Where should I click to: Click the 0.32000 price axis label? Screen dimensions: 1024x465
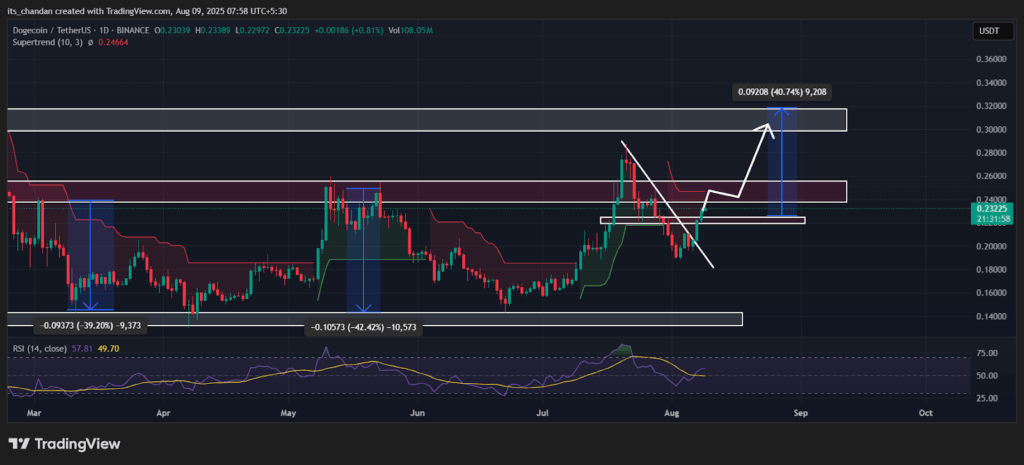(x=992, y=106)
